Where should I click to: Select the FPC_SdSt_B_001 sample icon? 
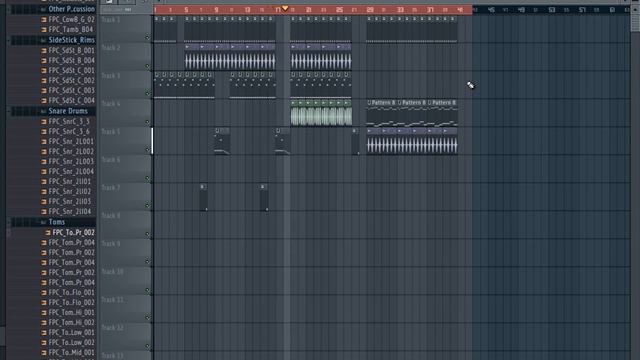(x=44, y=51)
